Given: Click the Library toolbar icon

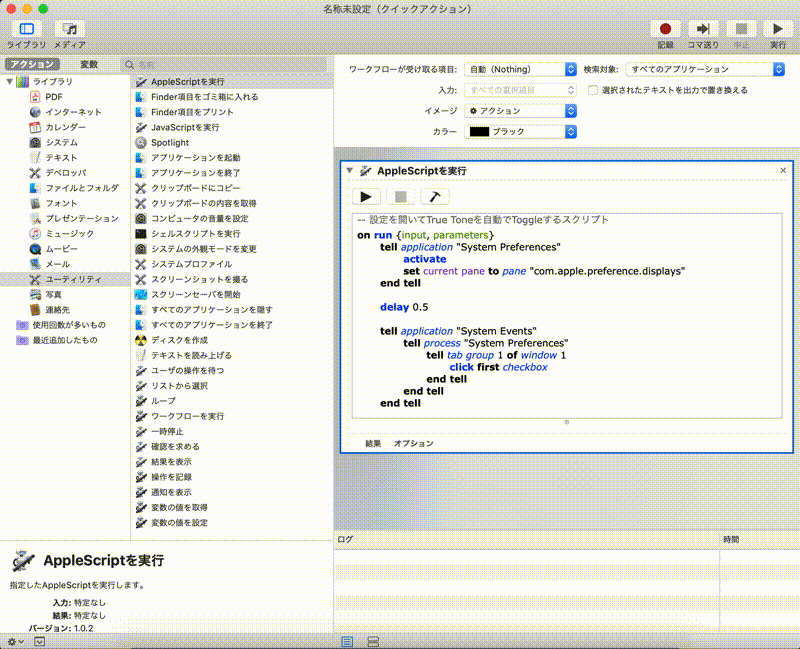Looking at the screenshot, I should [x=27, y=29].
